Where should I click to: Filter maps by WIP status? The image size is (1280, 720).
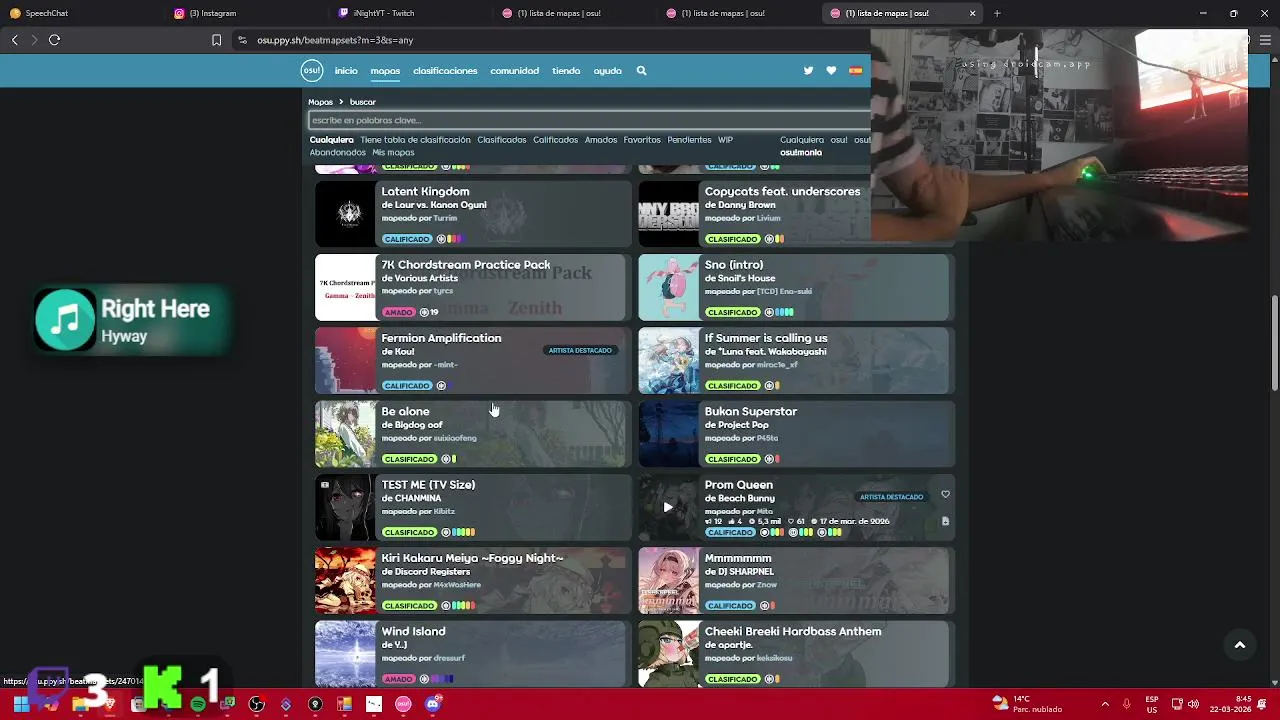click(725, 140)
